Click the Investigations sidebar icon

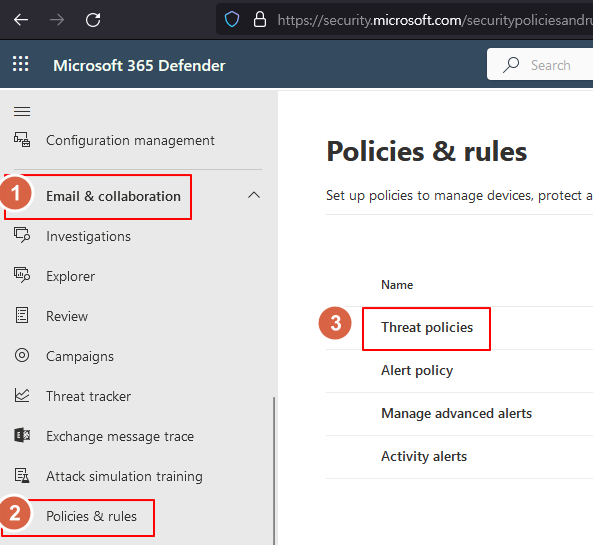tap(22, 235)
